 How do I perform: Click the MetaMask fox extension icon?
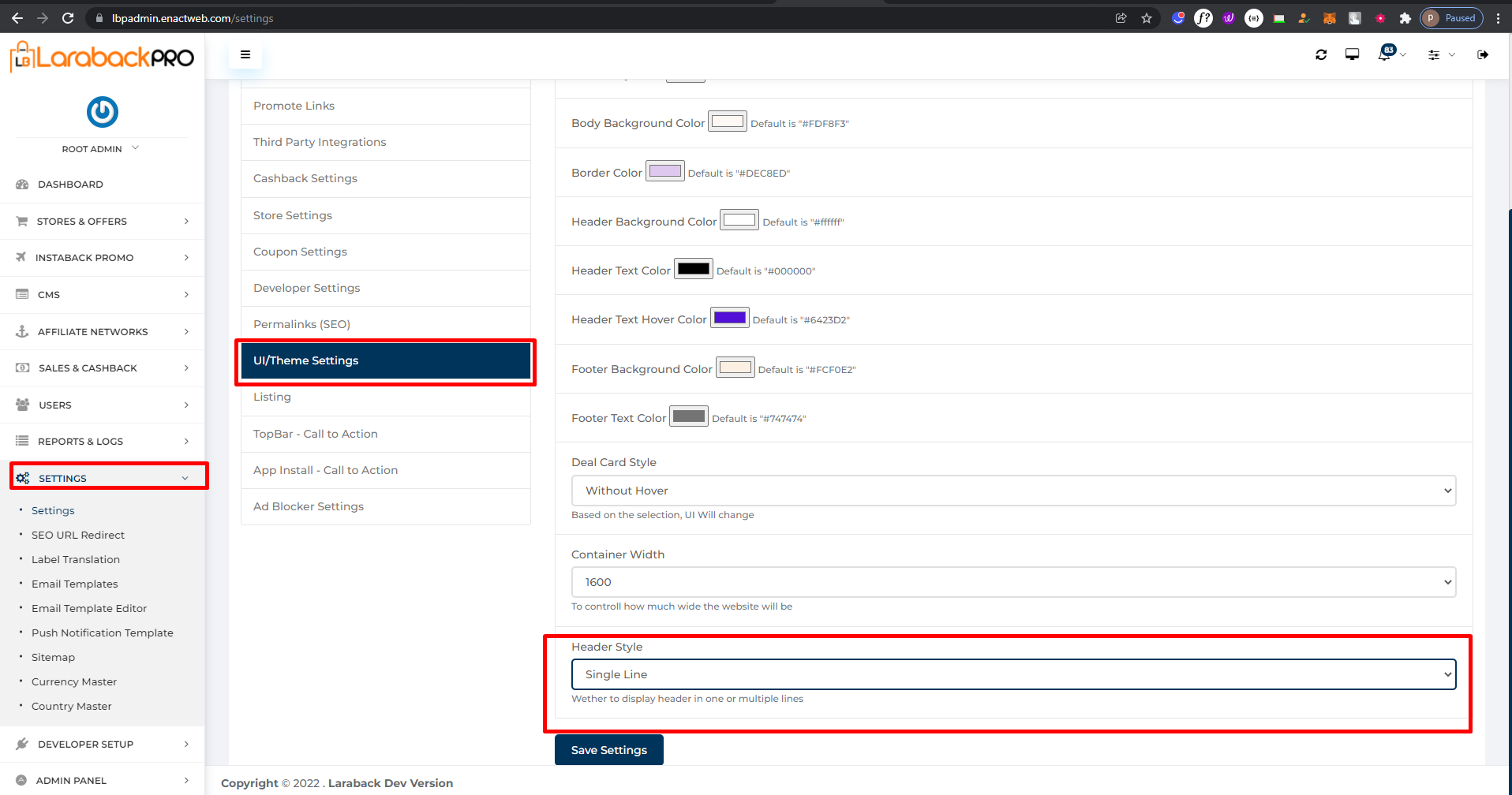pos(1329,18)
